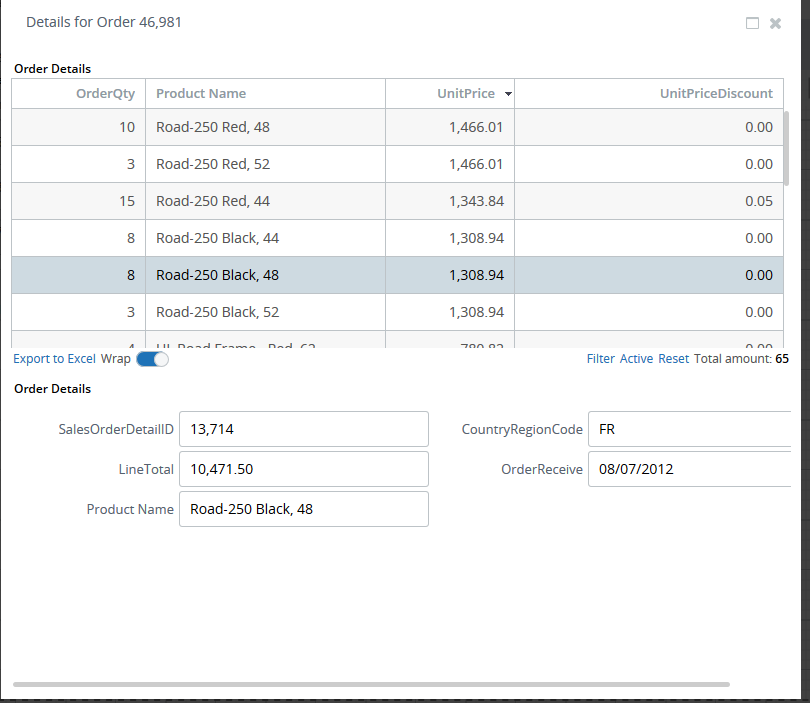Click the Export to Excel link

click(54, 359)
